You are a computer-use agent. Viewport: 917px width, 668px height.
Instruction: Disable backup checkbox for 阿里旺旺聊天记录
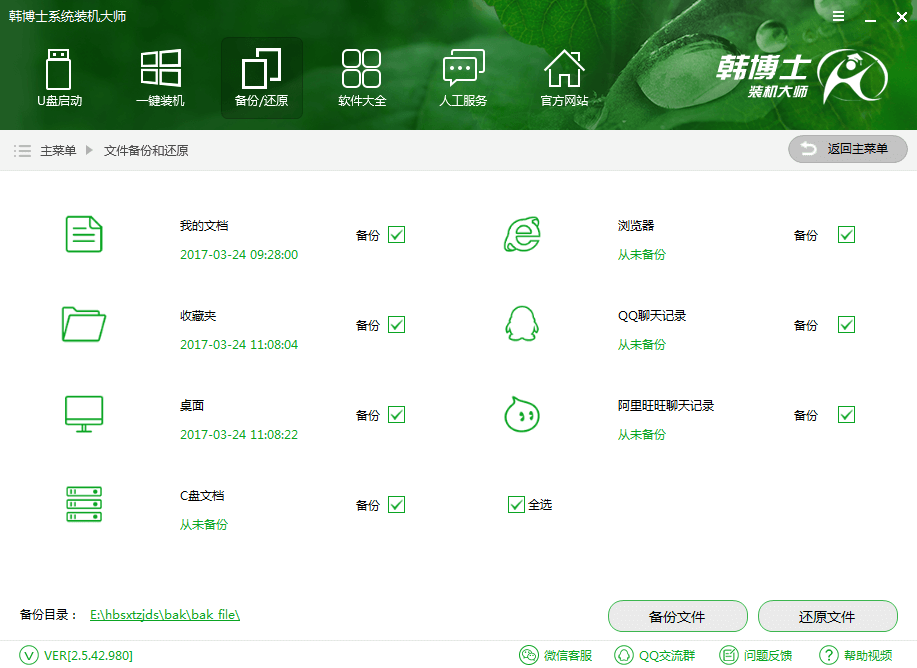click(846, 415)
